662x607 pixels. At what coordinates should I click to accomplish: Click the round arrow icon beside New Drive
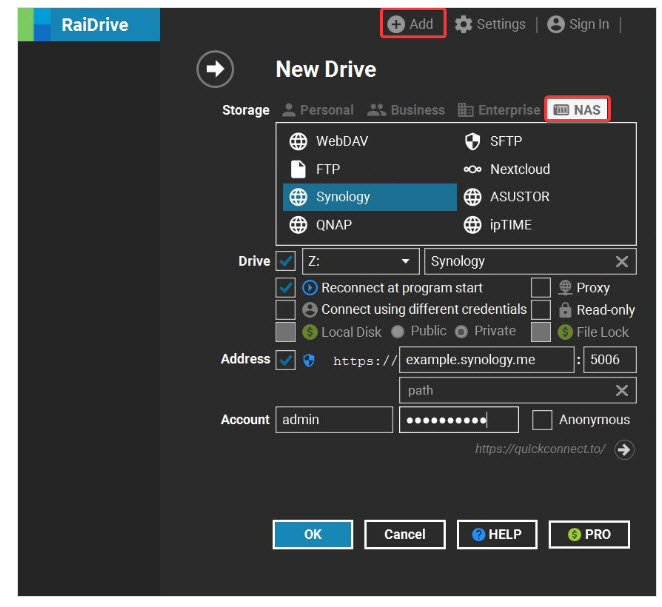pos(215,70)
